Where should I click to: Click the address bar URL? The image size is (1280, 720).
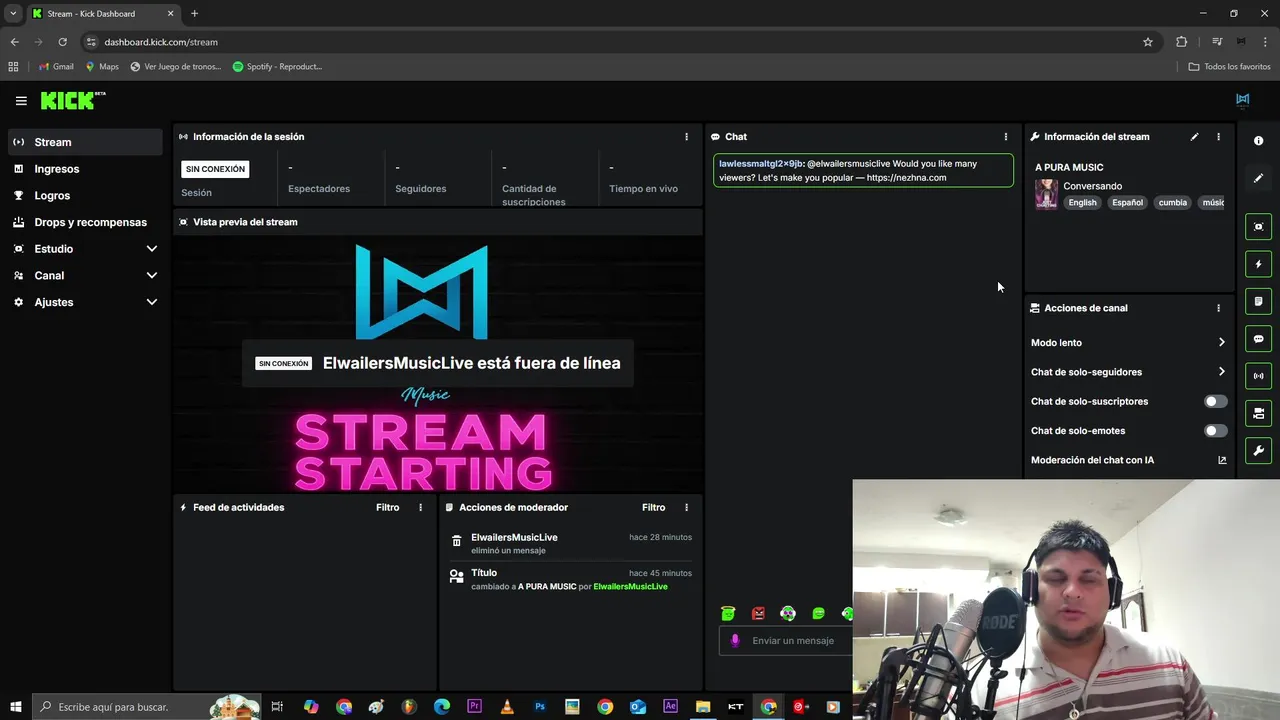click(x=161, y=42)
